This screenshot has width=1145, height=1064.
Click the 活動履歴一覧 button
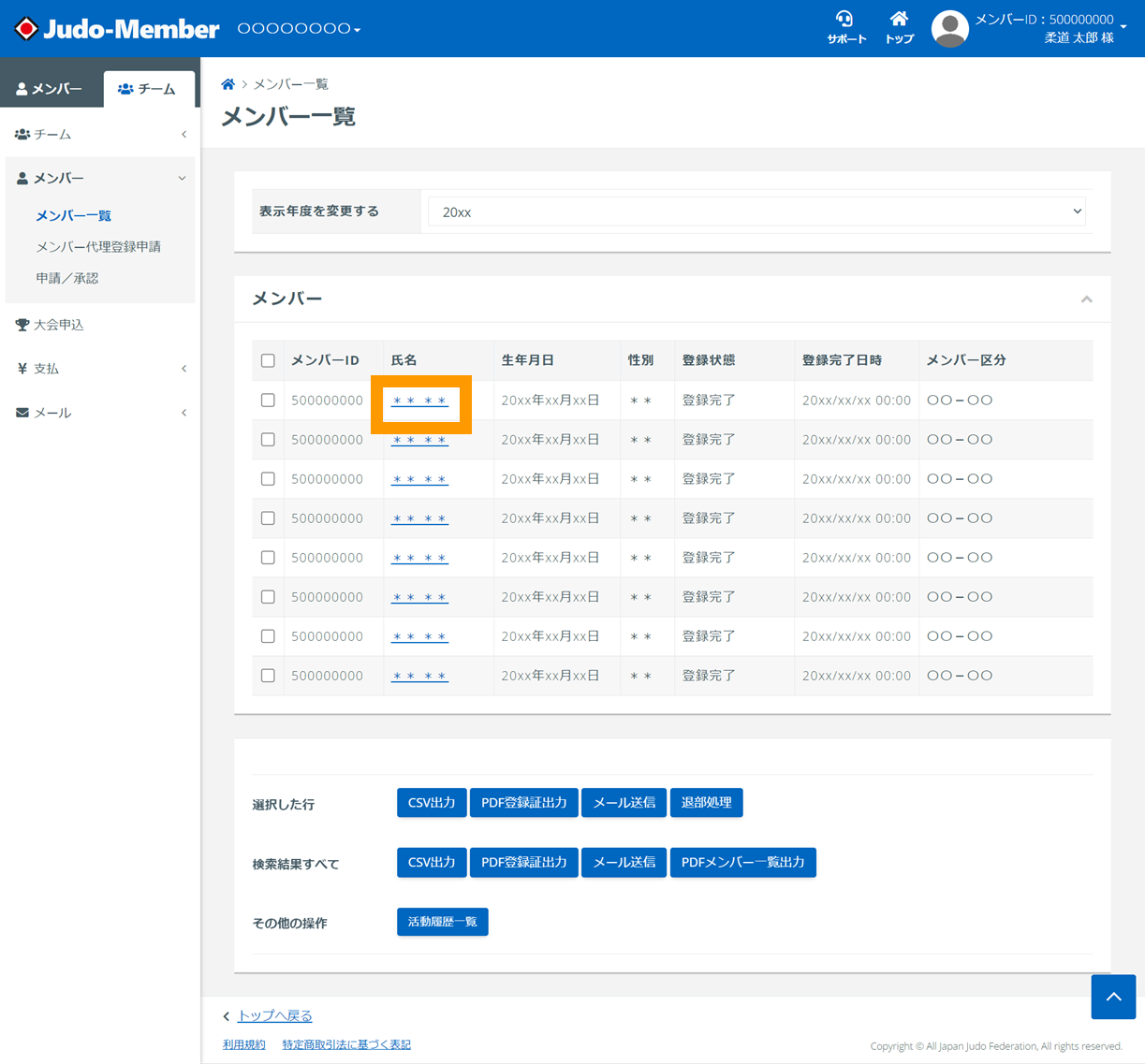[442, 922]
